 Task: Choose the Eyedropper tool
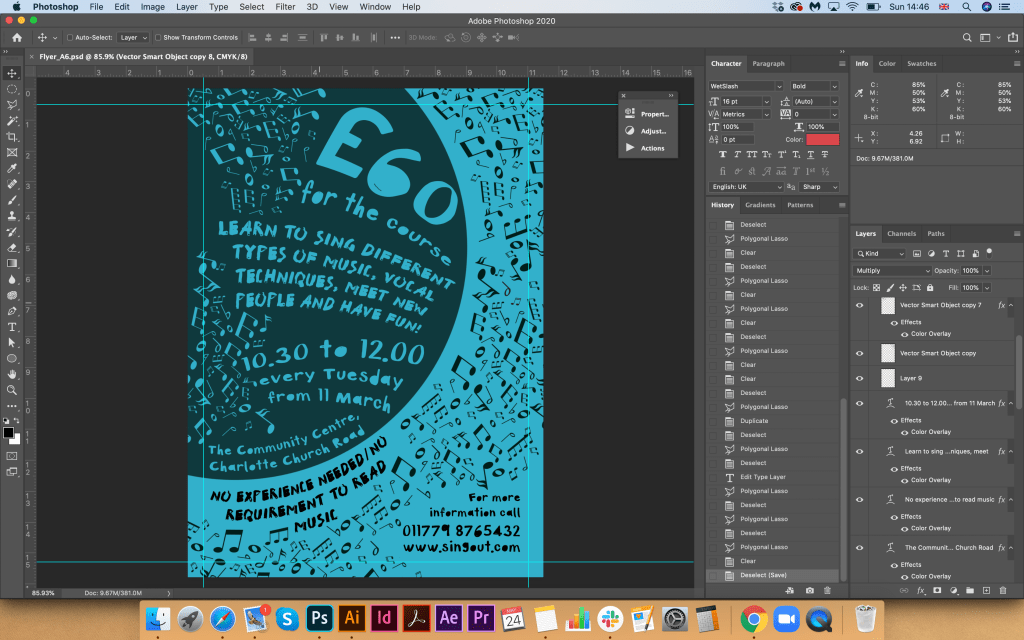pyautogui.click(x=12, y=168)
